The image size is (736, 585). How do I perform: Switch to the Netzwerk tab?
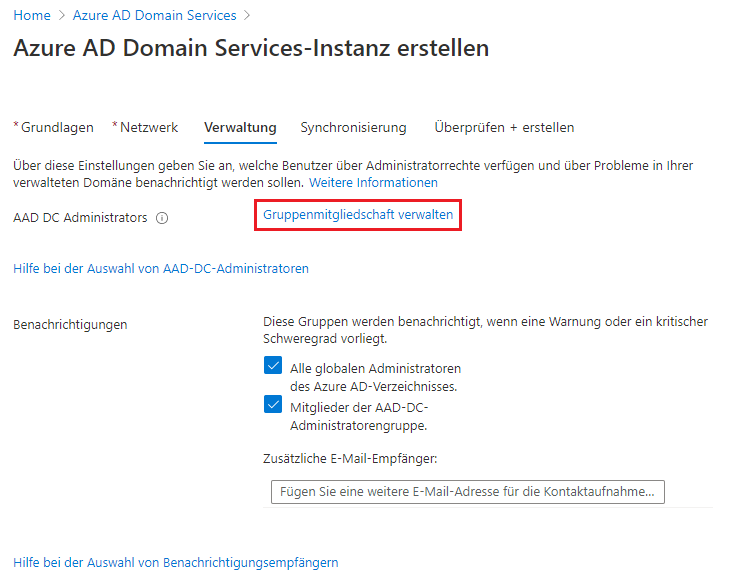[145, 127]
